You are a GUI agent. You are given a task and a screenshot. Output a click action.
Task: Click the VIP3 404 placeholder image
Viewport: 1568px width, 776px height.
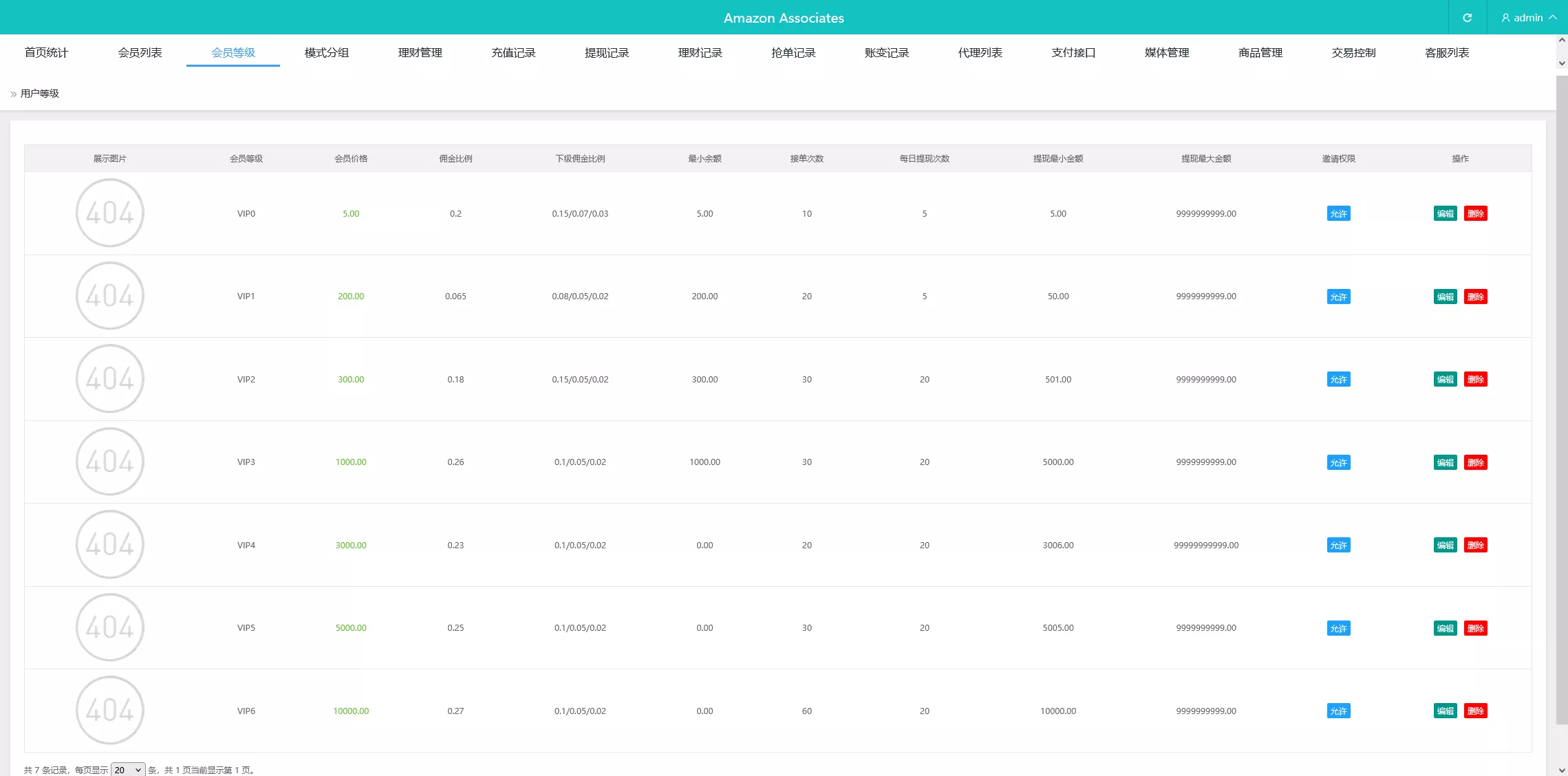(110, 462)
